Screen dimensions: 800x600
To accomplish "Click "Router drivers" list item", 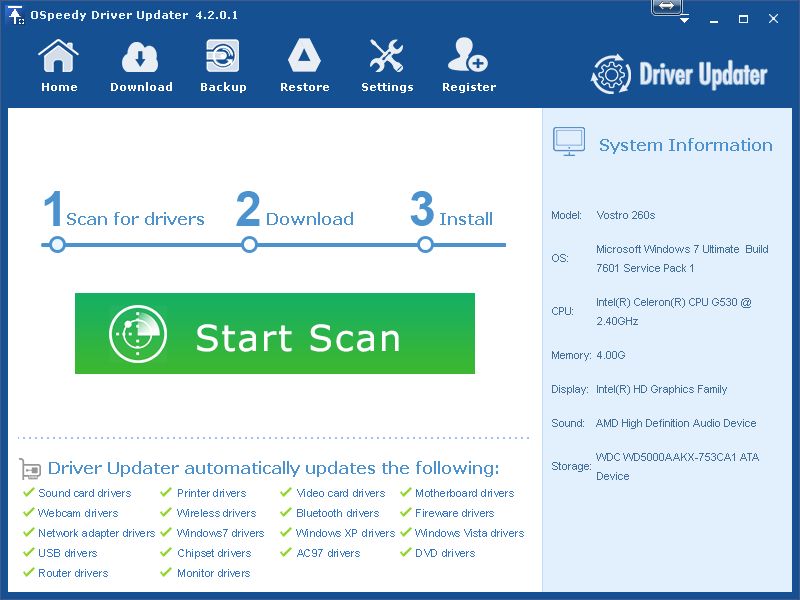I will [x=73, y=573].
